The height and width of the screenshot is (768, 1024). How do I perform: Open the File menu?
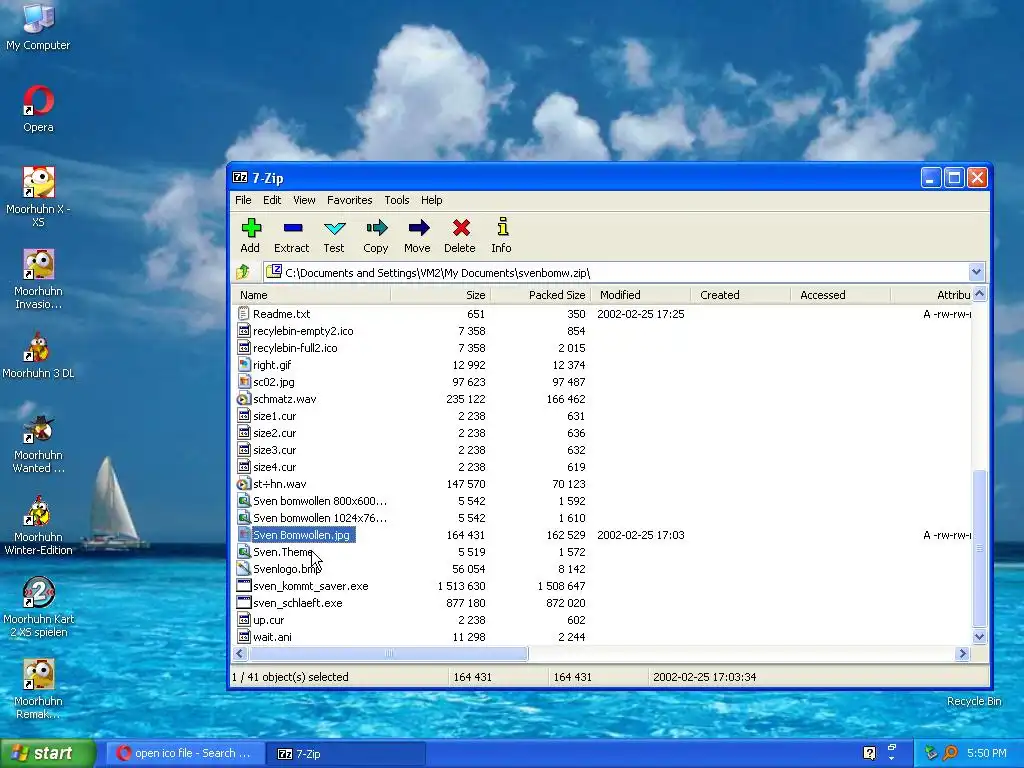pyautogui.click(x=243, y=200)
